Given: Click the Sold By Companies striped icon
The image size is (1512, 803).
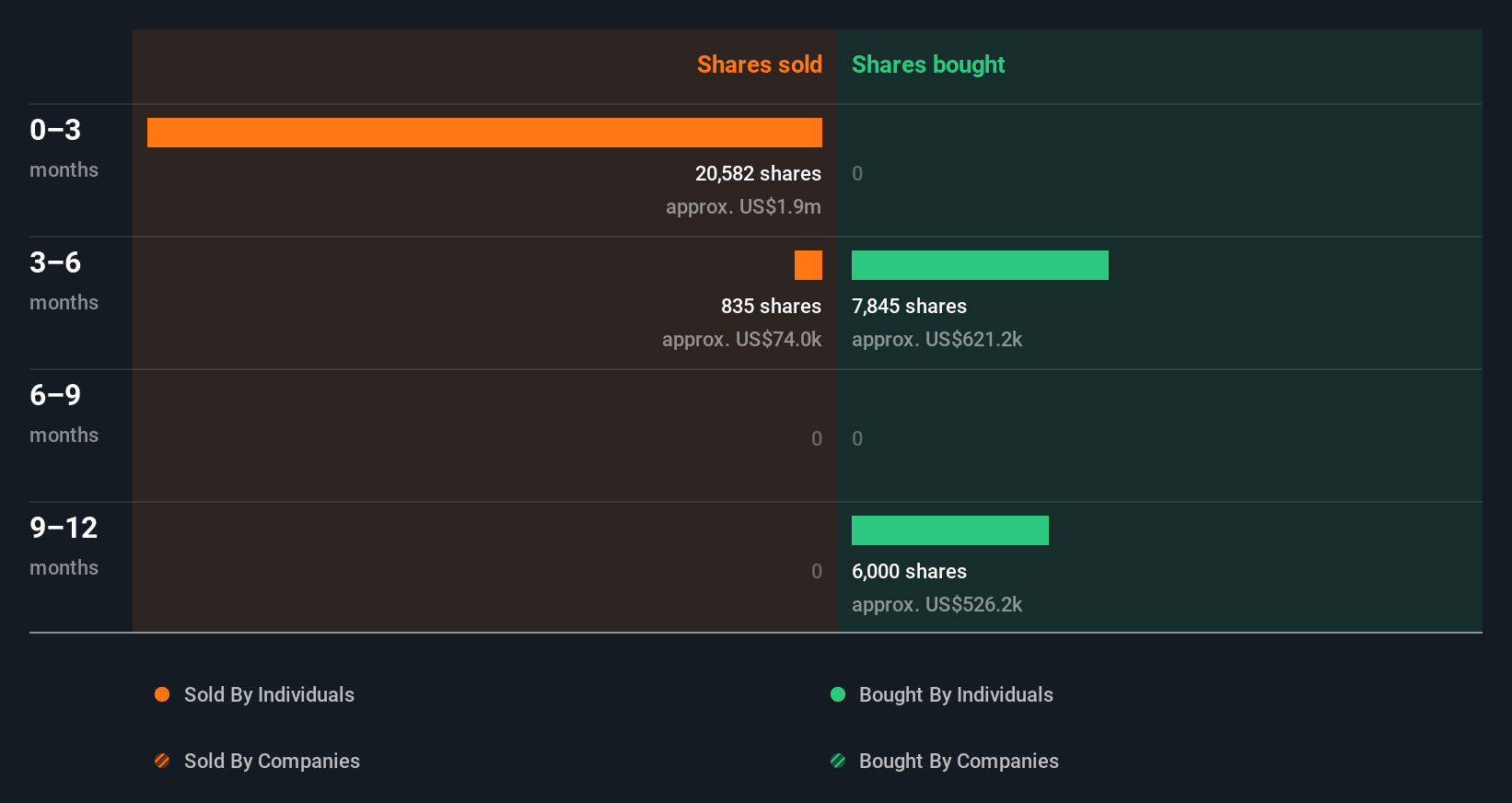Looking at the screenshot, I should pos(162,761).
